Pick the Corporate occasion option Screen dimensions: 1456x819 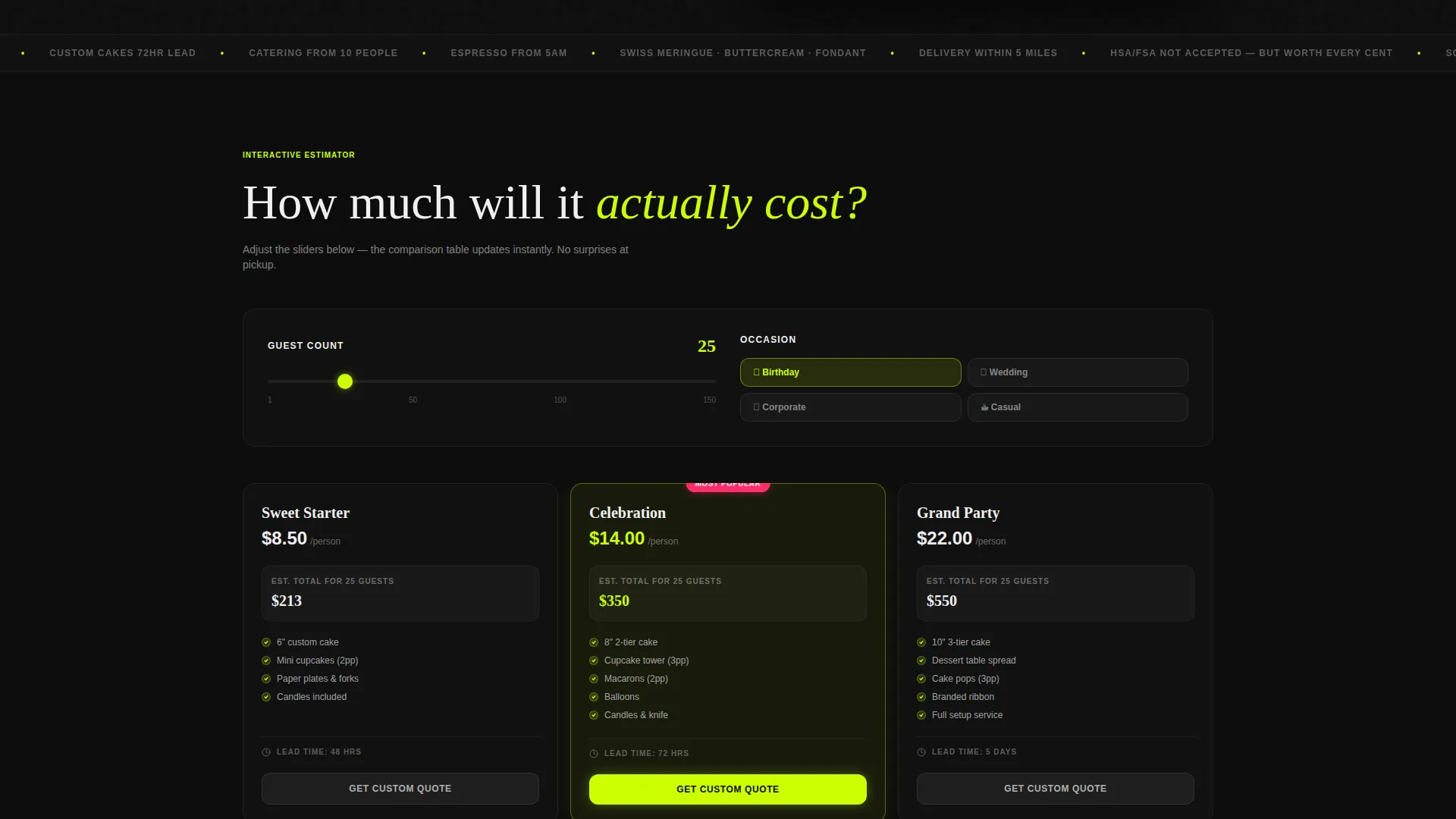click(850, 407)
